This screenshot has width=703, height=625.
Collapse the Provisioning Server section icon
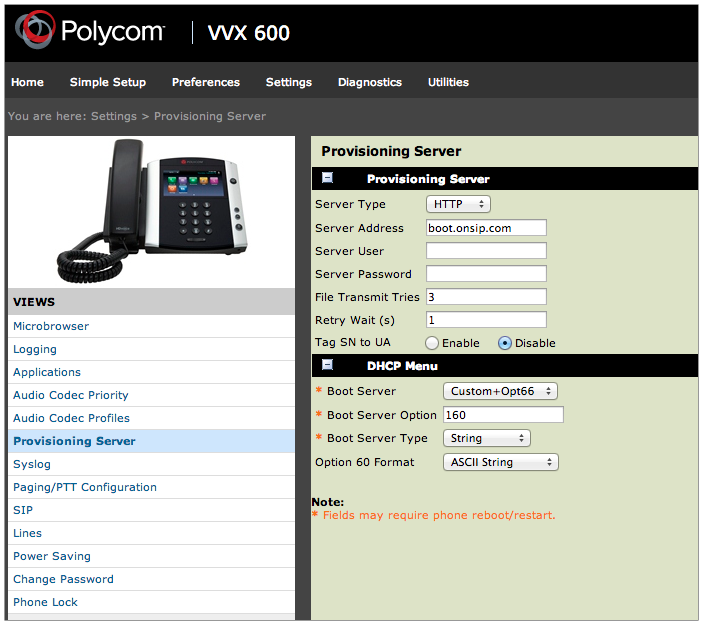pyautogui.click(x=328, y=178)
